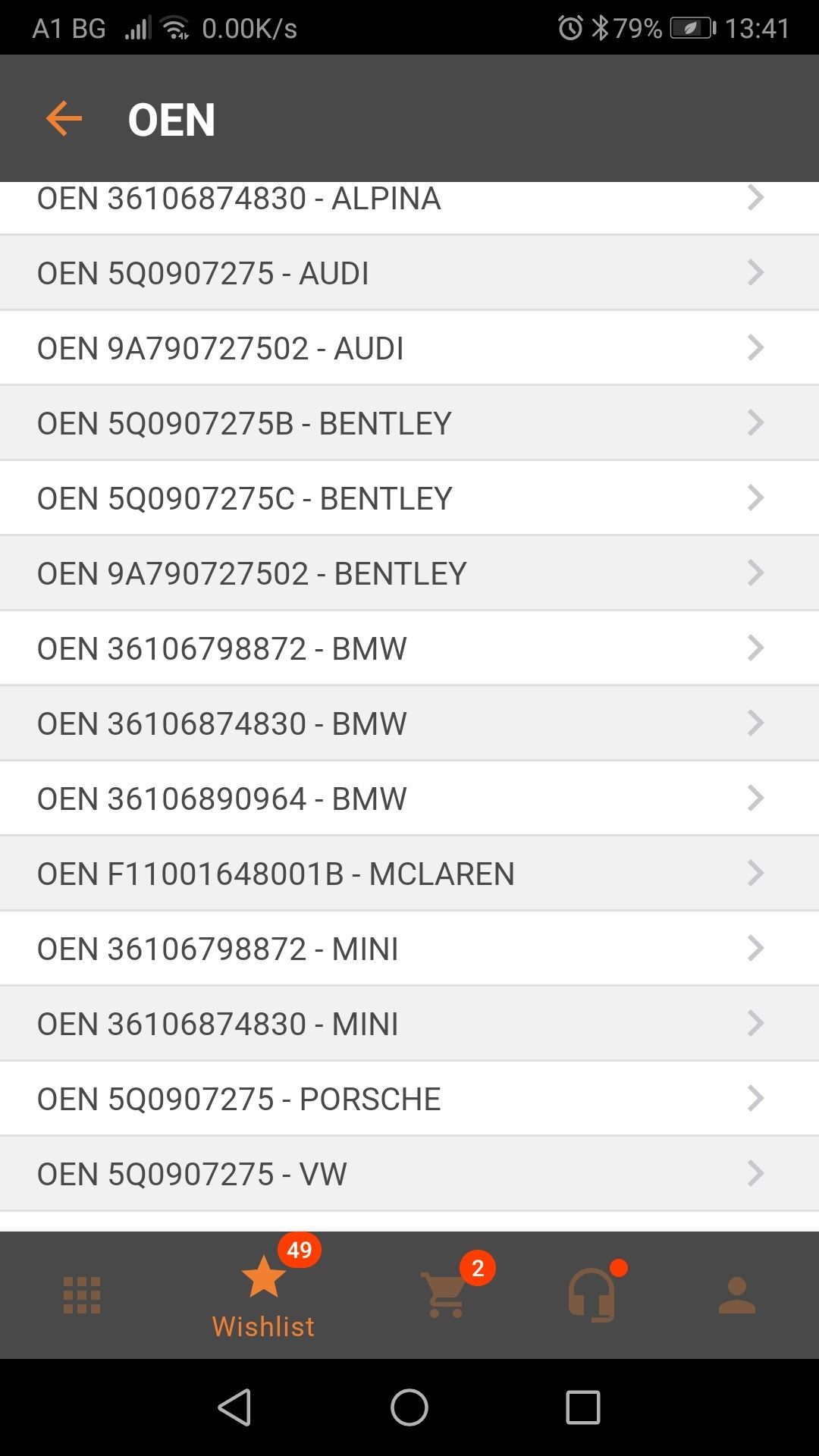The image size is (819, 1456).
Task: Open OEN 5Q0907275B - BENTLEY entry
Action: 409,423
